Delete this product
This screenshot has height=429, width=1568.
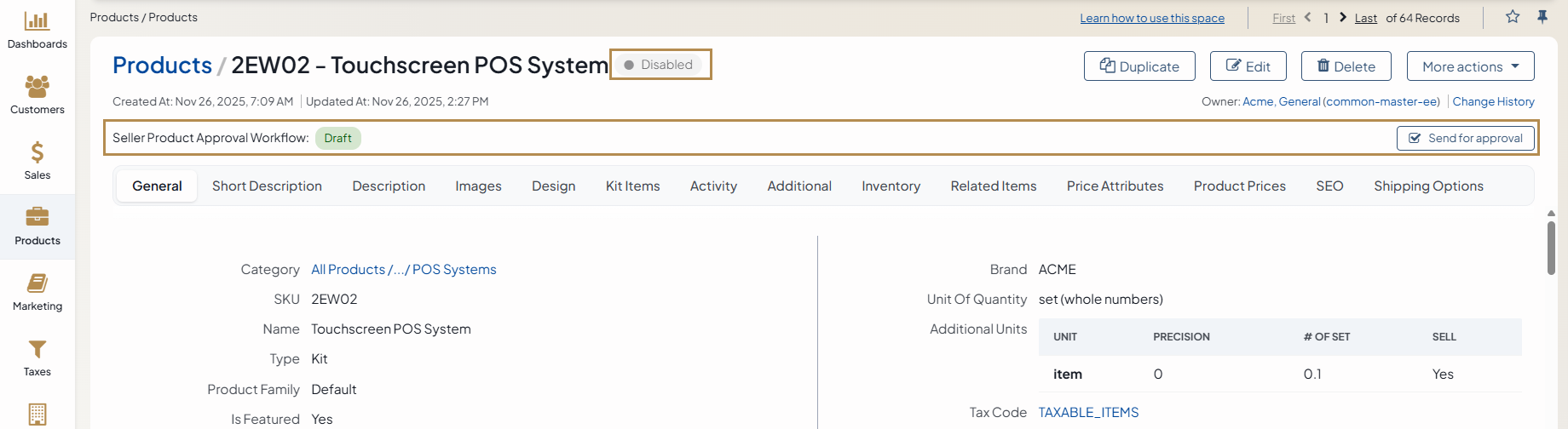click(x=1346, y=66)
